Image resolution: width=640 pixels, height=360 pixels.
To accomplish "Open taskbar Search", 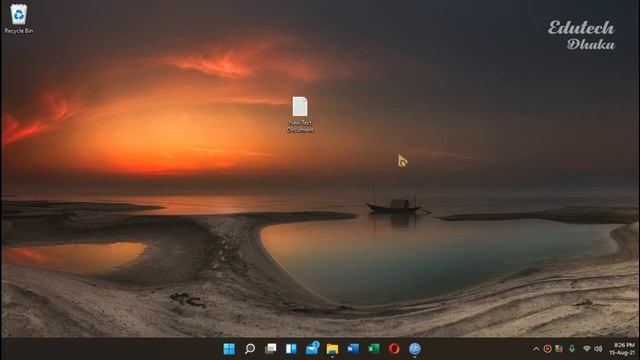I will [250, 349].
